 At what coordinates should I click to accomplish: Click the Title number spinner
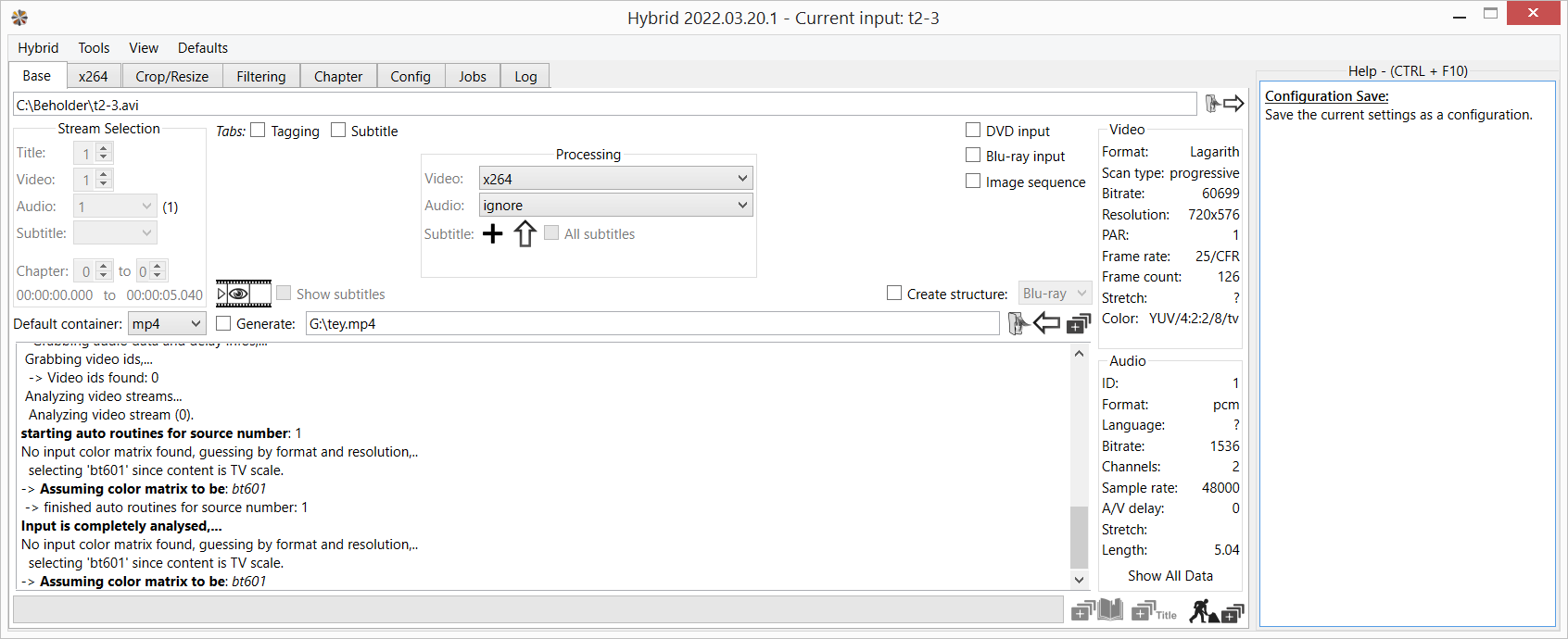click(x=93, y=153)
